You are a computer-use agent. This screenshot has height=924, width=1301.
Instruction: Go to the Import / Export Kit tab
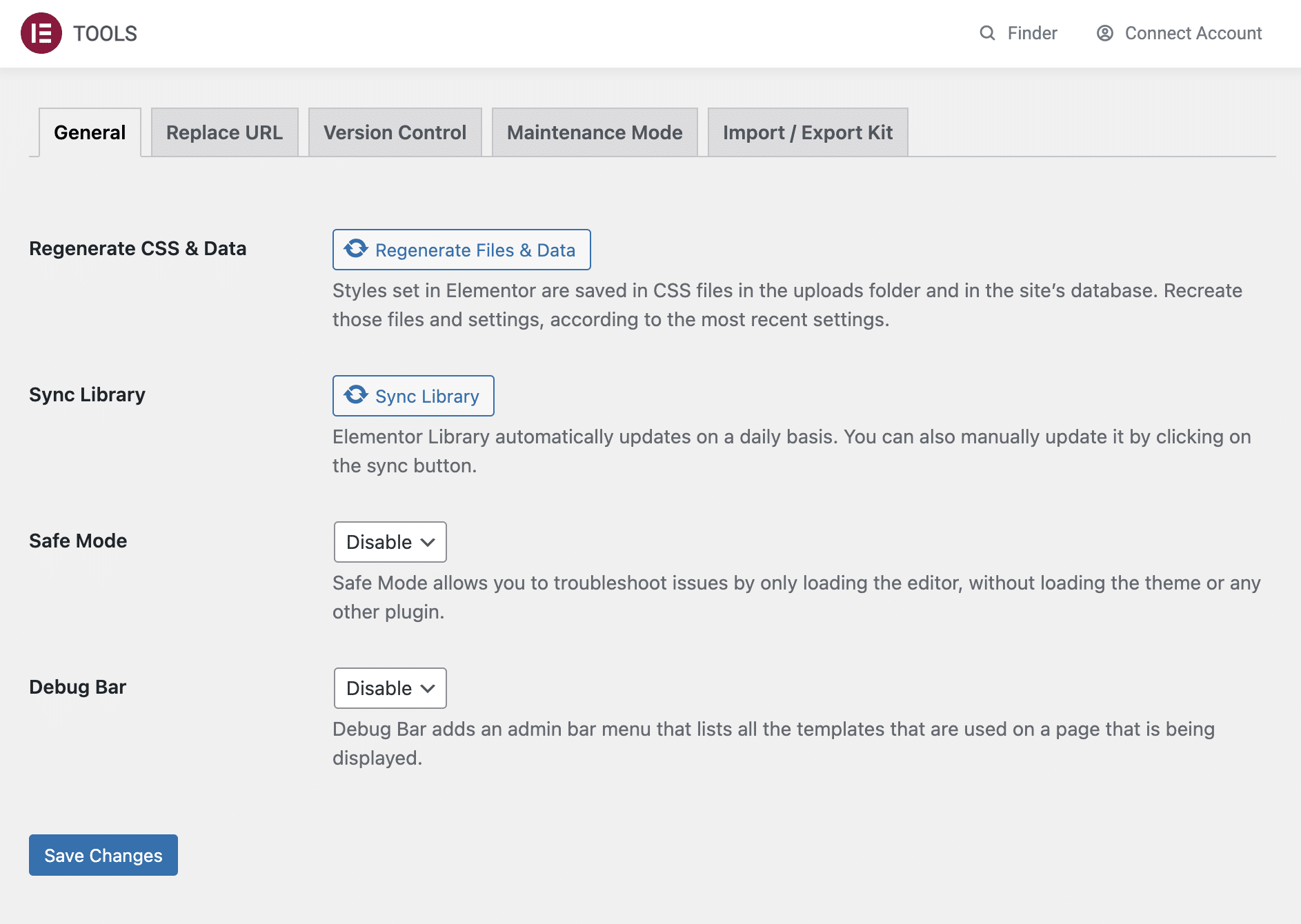click(808, 132)
